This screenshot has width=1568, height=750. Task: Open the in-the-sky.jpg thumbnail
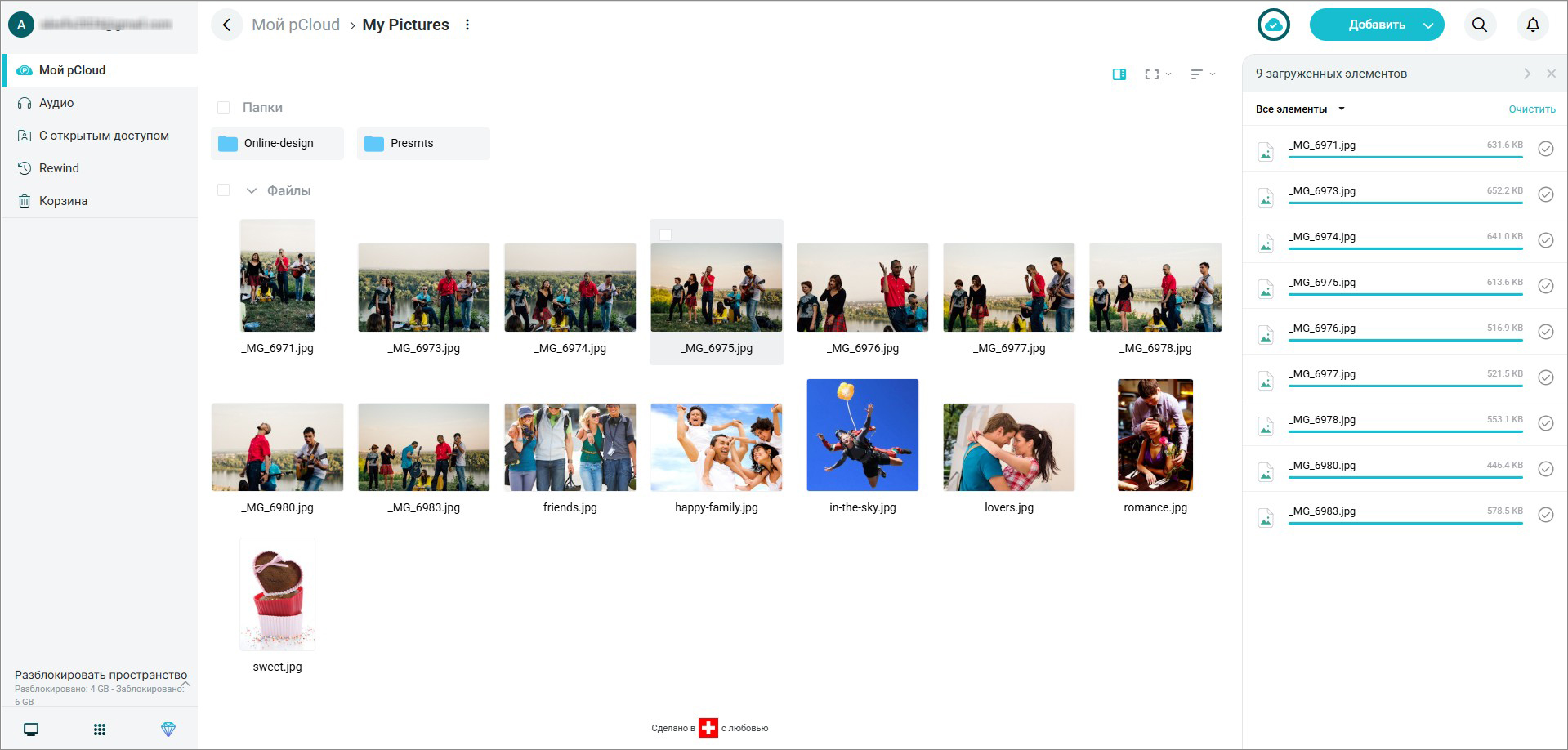click(x=862, y=435)
